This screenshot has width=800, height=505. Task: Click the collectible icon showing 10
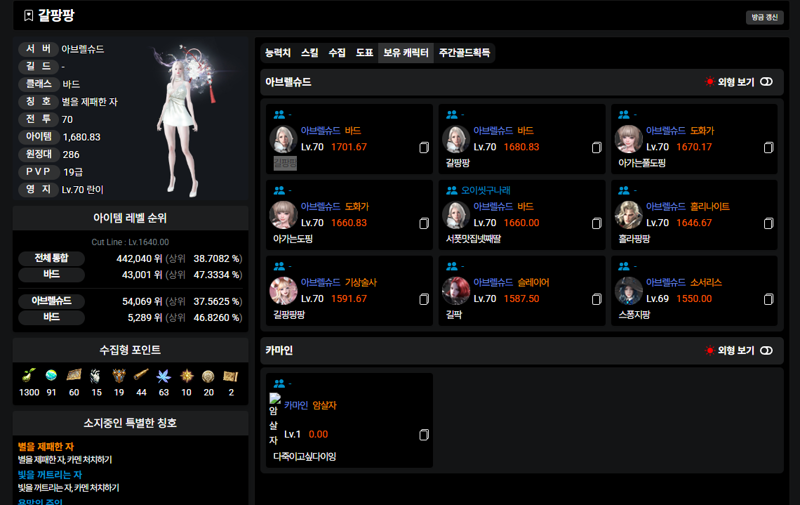pos(186,376)
